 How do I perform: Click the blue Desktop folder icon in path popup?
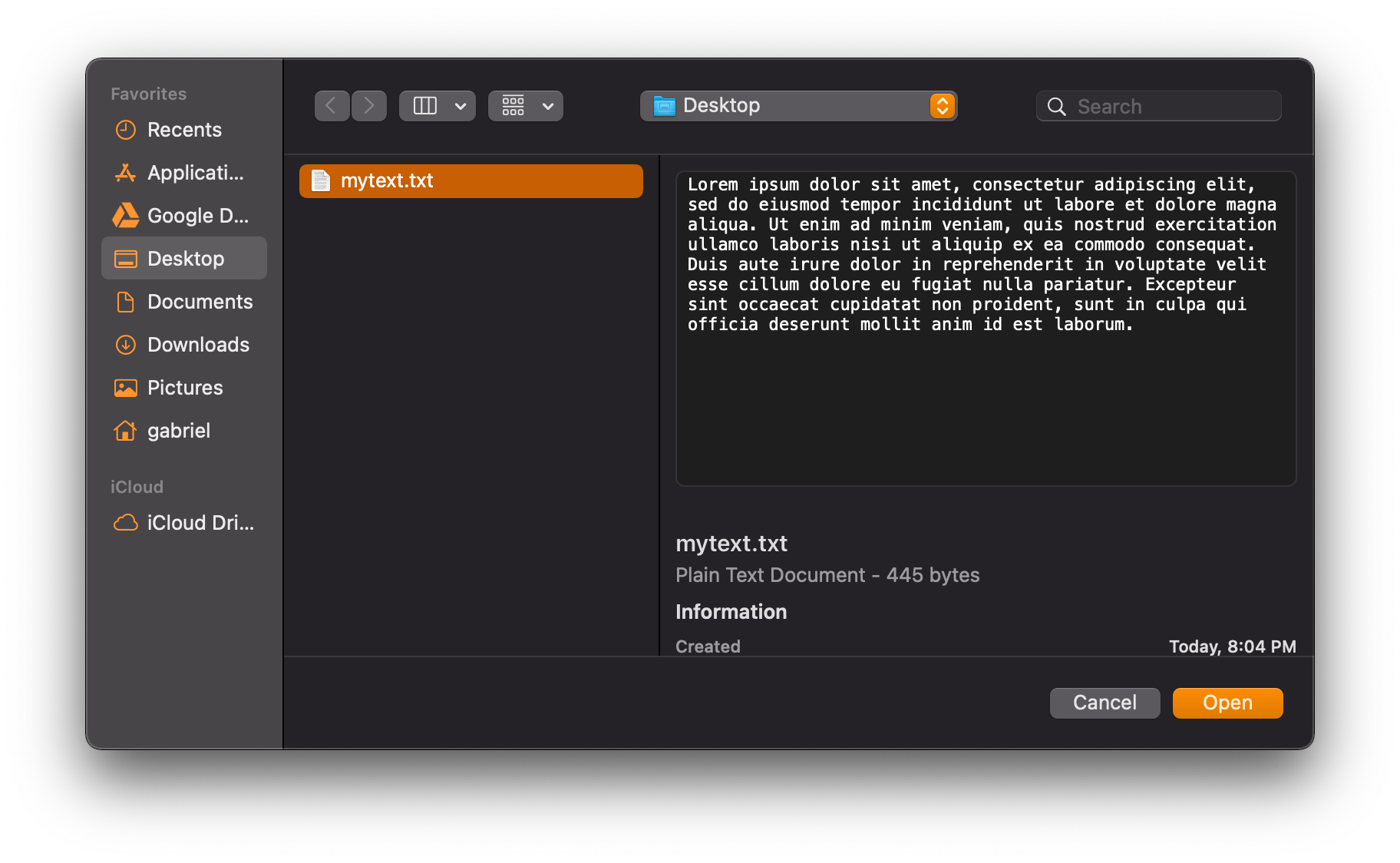(x=664, y=106)
